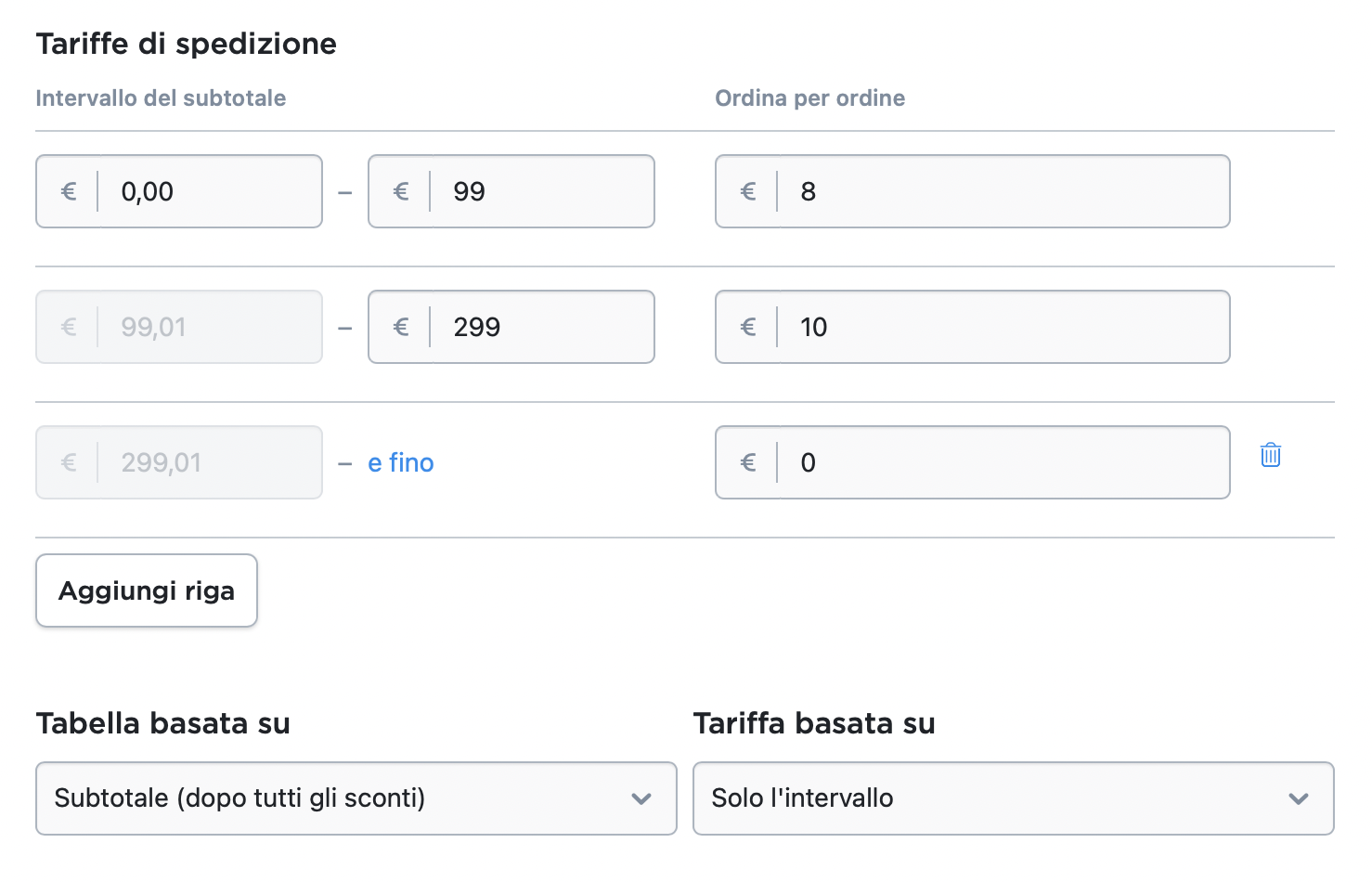Click the euro symbol beside the 8 rate
The height and width of the screenshot is (882, 1372).
tap(747, 191)
